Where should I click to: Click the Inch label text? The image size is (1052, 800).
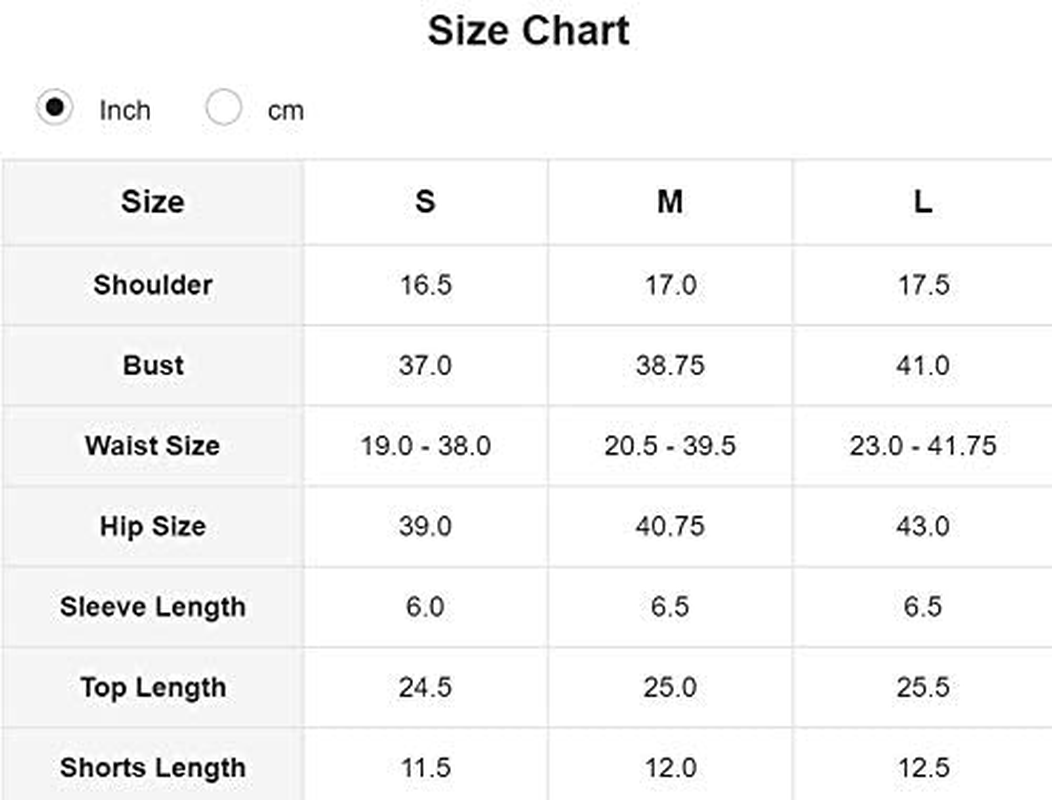pos(124,110)
